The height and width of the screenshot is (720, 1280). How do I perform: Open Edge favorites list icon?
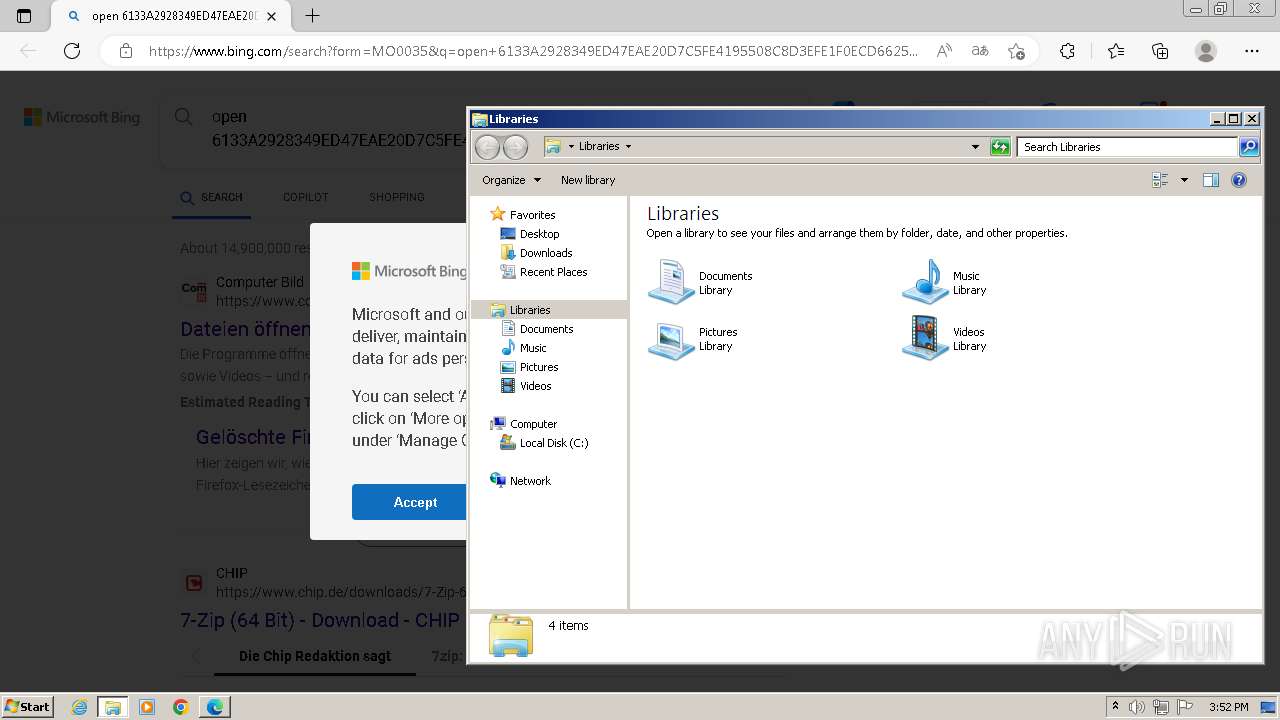click(x=1116, y=51)
